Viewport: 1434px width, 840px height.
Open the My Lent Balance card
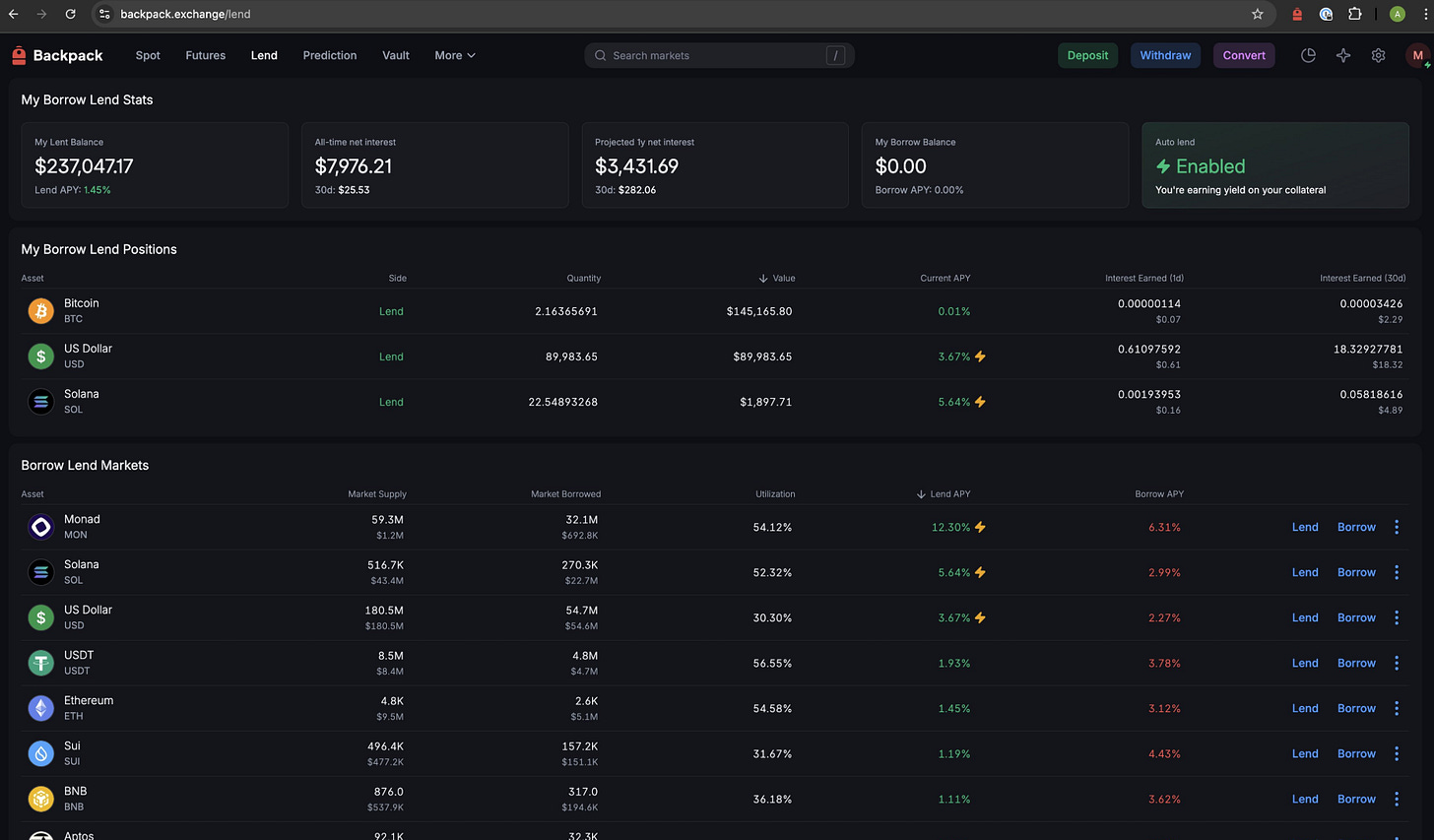pos(155,165)
